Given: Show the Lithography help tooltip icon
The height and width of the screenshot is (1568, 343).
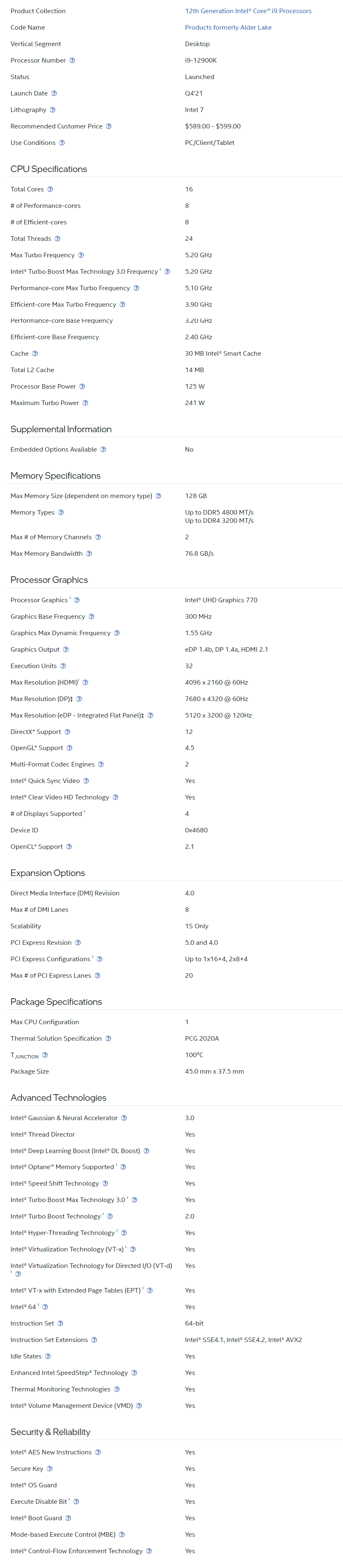Looking at the screenshot, I should (x=52, y=110).
